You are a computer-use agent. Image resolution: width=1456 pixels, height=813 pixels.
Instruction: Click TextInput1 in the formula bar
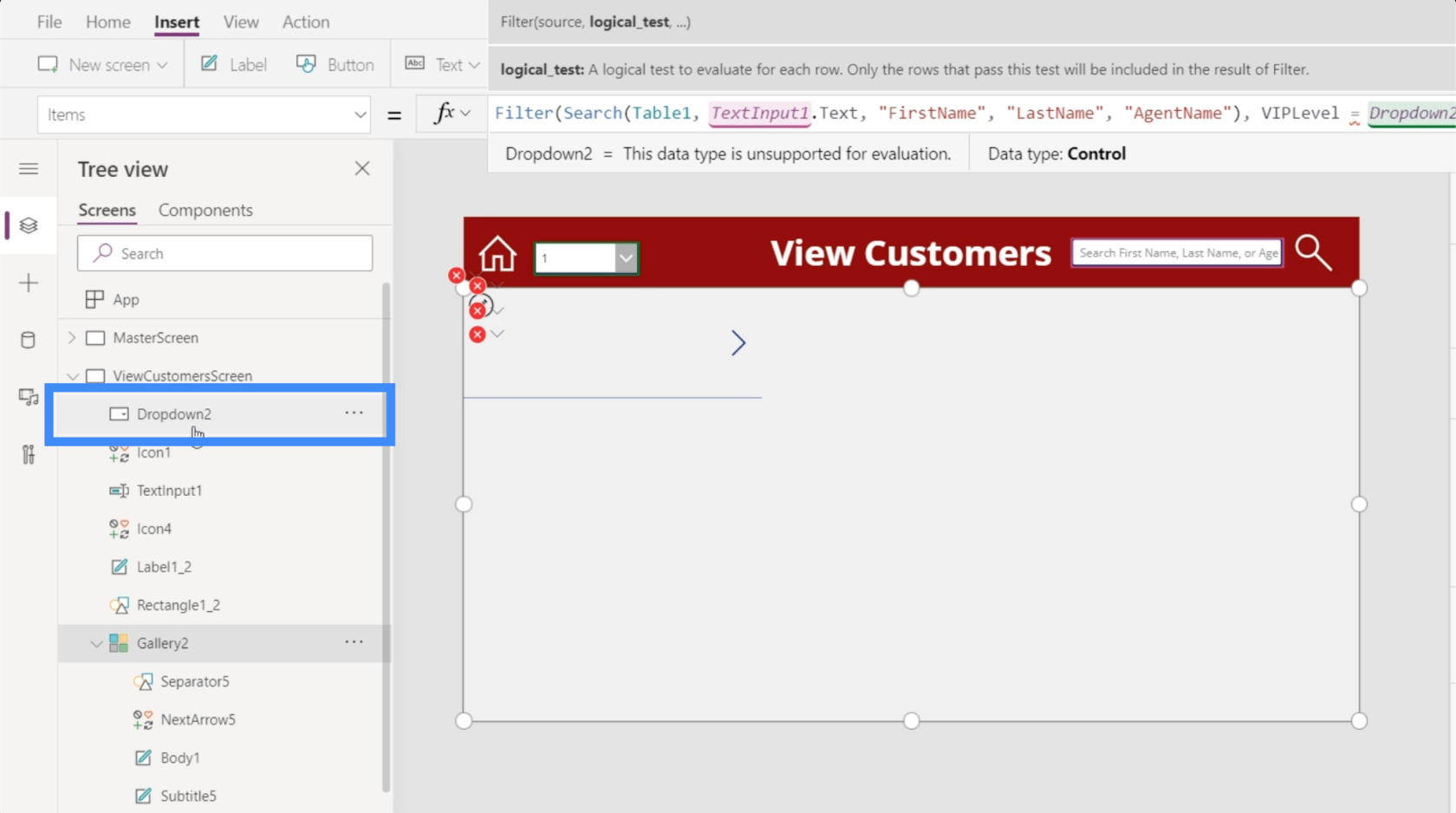pyautogui.click(x=759, y=113)
